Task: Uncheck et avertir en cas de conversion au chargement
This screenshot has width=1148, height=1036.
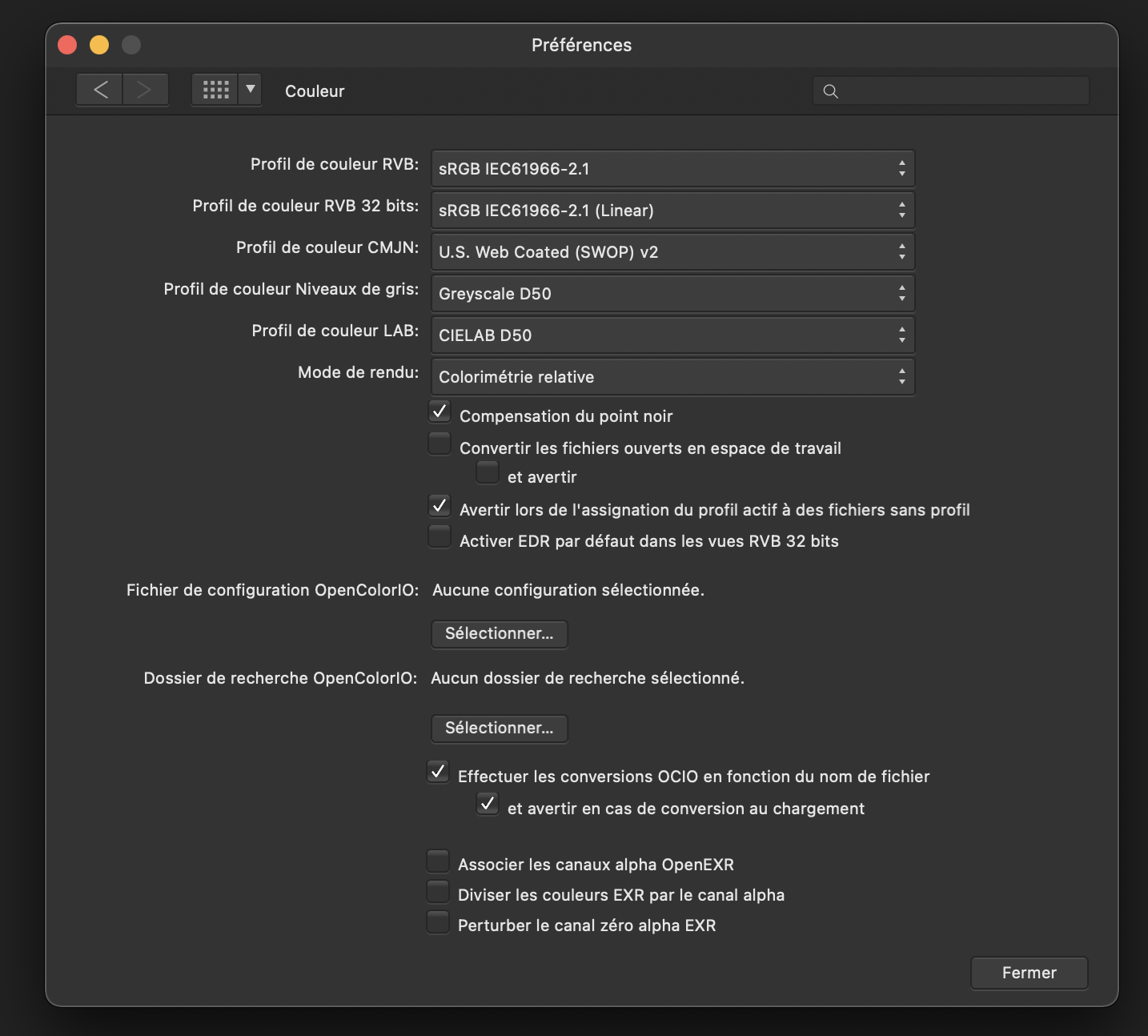Action: [x=488, y=803]
